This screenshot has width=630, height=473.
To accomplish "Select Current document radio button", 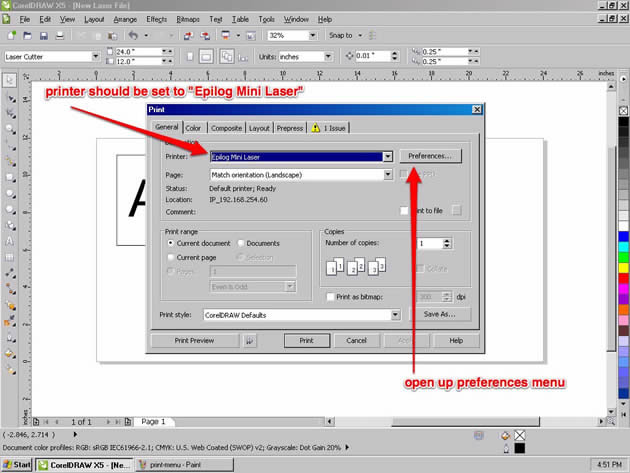I will (171, 243).
